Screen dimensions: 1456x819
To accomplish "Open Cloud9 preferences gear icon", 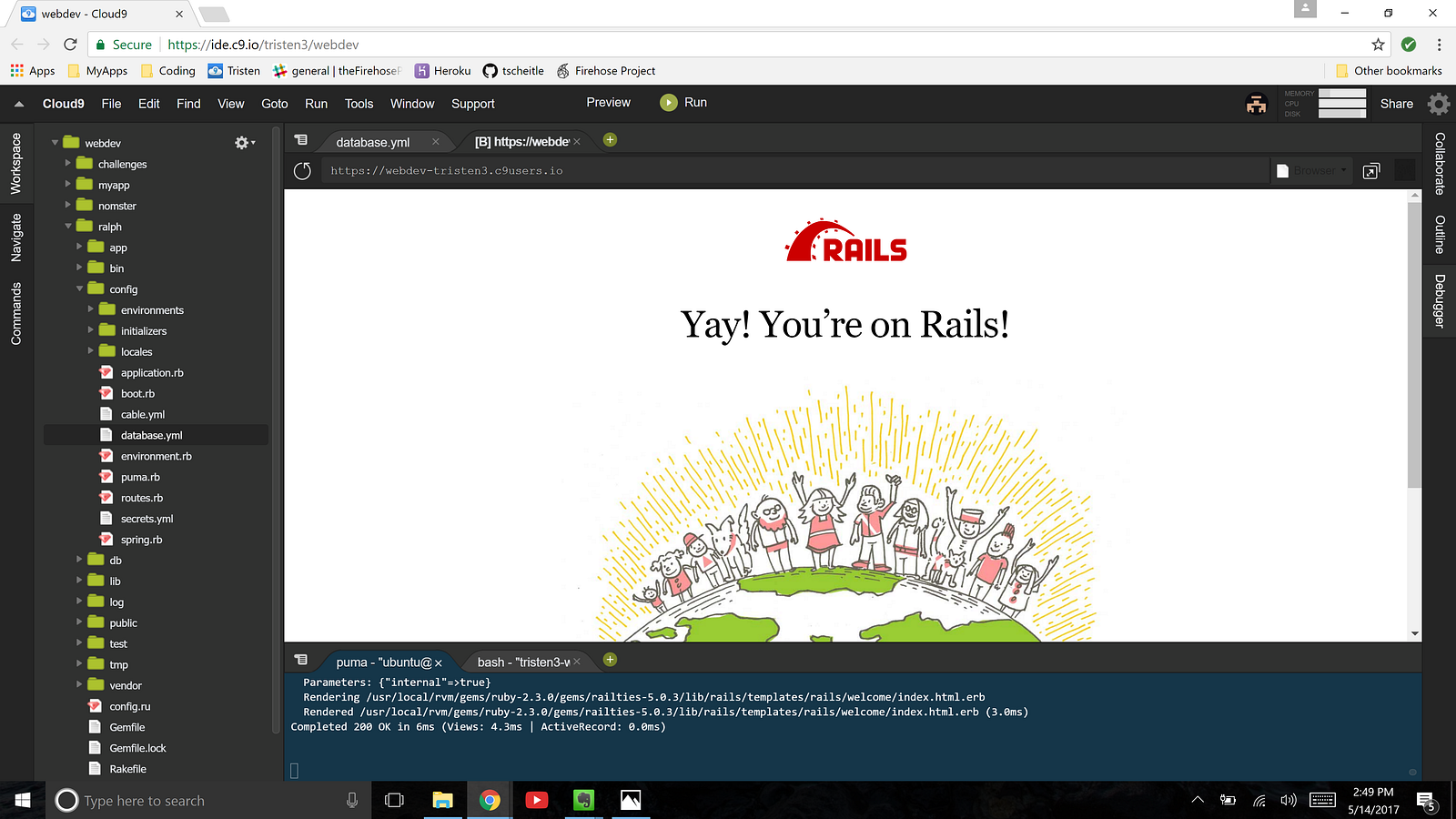I will pyautogui.click(x=1439, y=104).
